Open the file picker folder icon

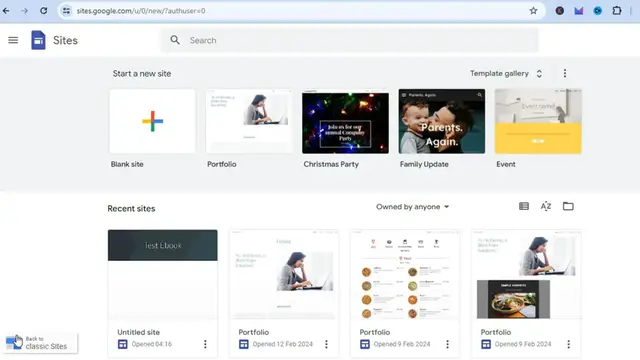(x=568, y=207)
